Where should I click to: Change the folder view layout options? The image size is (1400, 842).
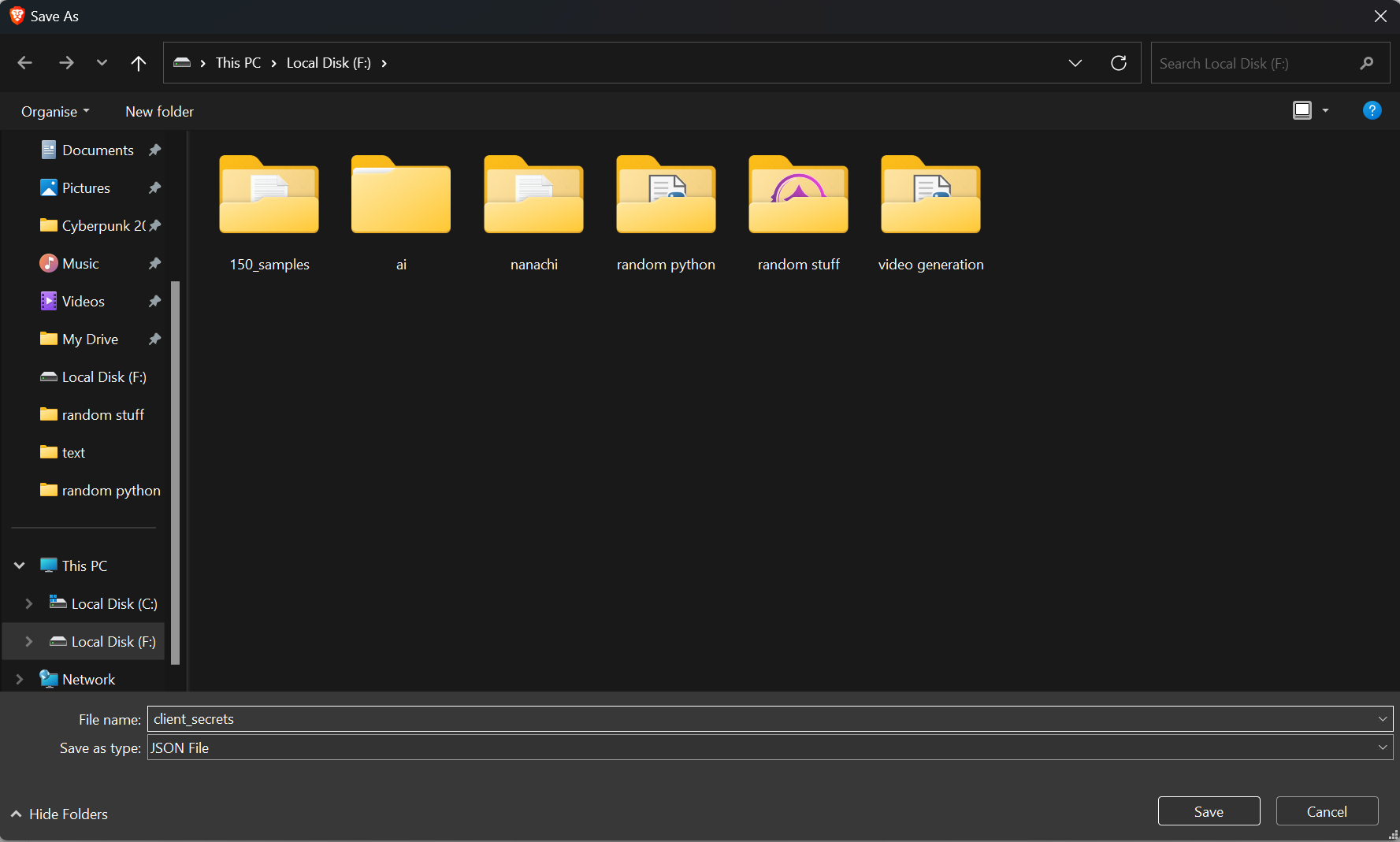click(1310, 110)
